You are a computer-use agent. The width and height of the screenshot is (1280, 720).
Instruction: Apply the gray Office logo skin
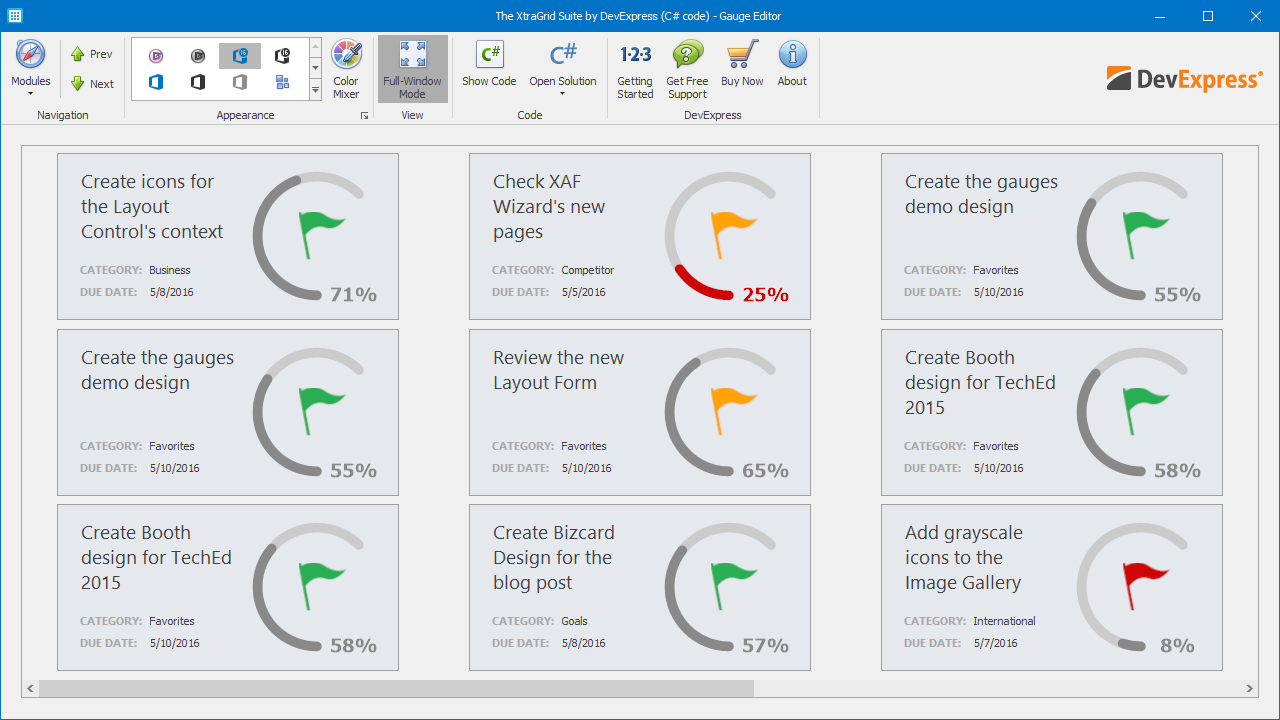[x=240, y=82]
